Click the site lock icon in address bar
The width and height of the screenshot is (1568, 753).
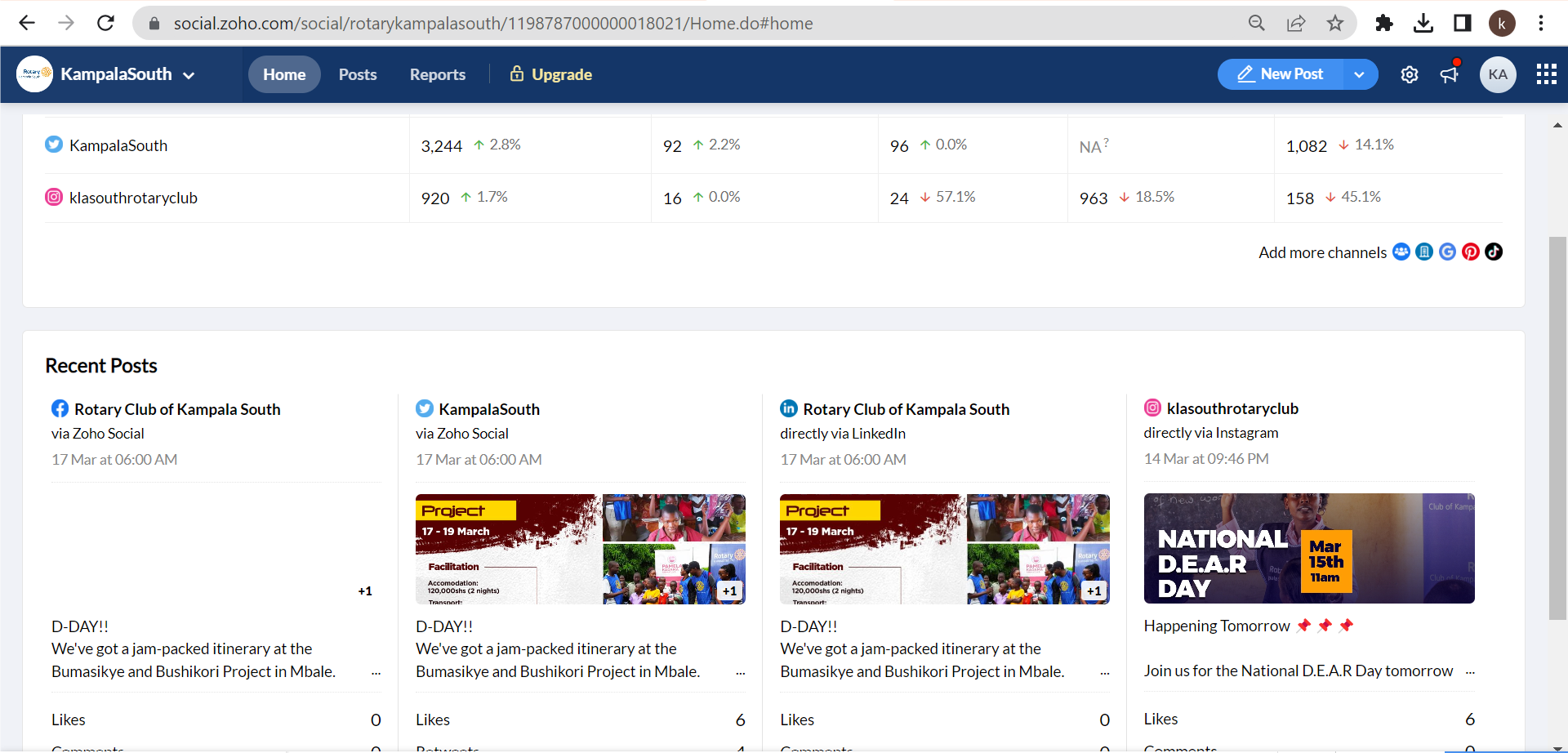pyautogui.click(x=154, y=23)
